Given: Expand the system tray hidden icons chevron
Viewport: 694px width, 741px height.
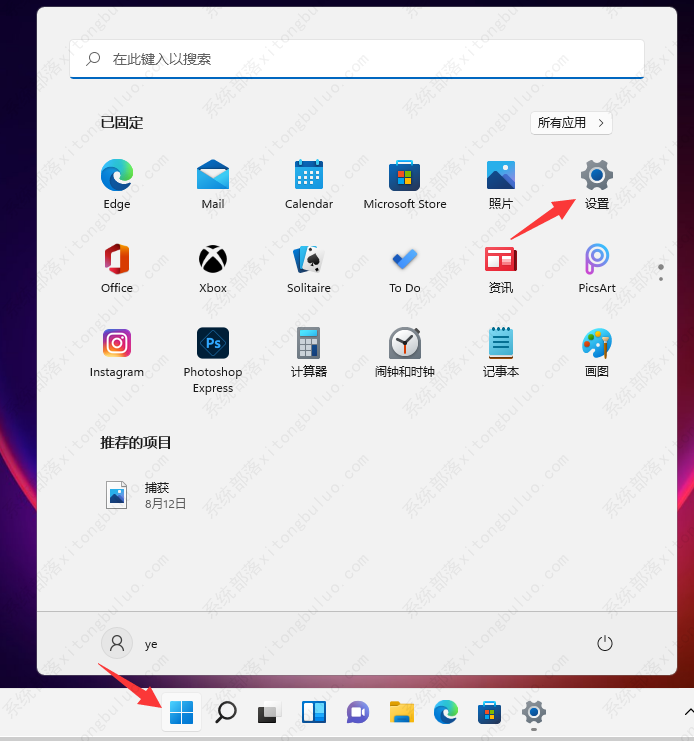Looking at the screenshot, I should pos(688,712).
